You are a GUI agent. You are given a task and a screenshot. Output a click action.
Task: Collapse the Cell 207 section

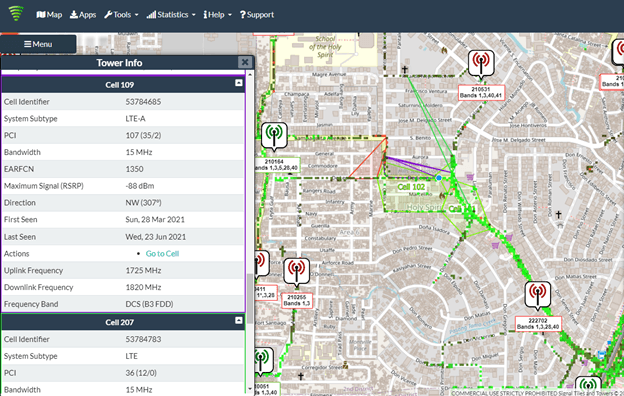point(238,320)
